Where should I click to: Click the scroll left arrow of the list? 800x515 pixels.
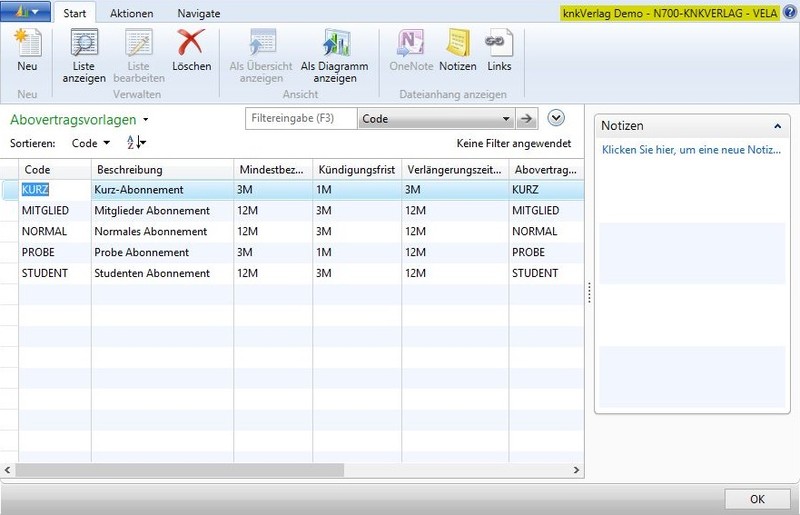(7, 470)
